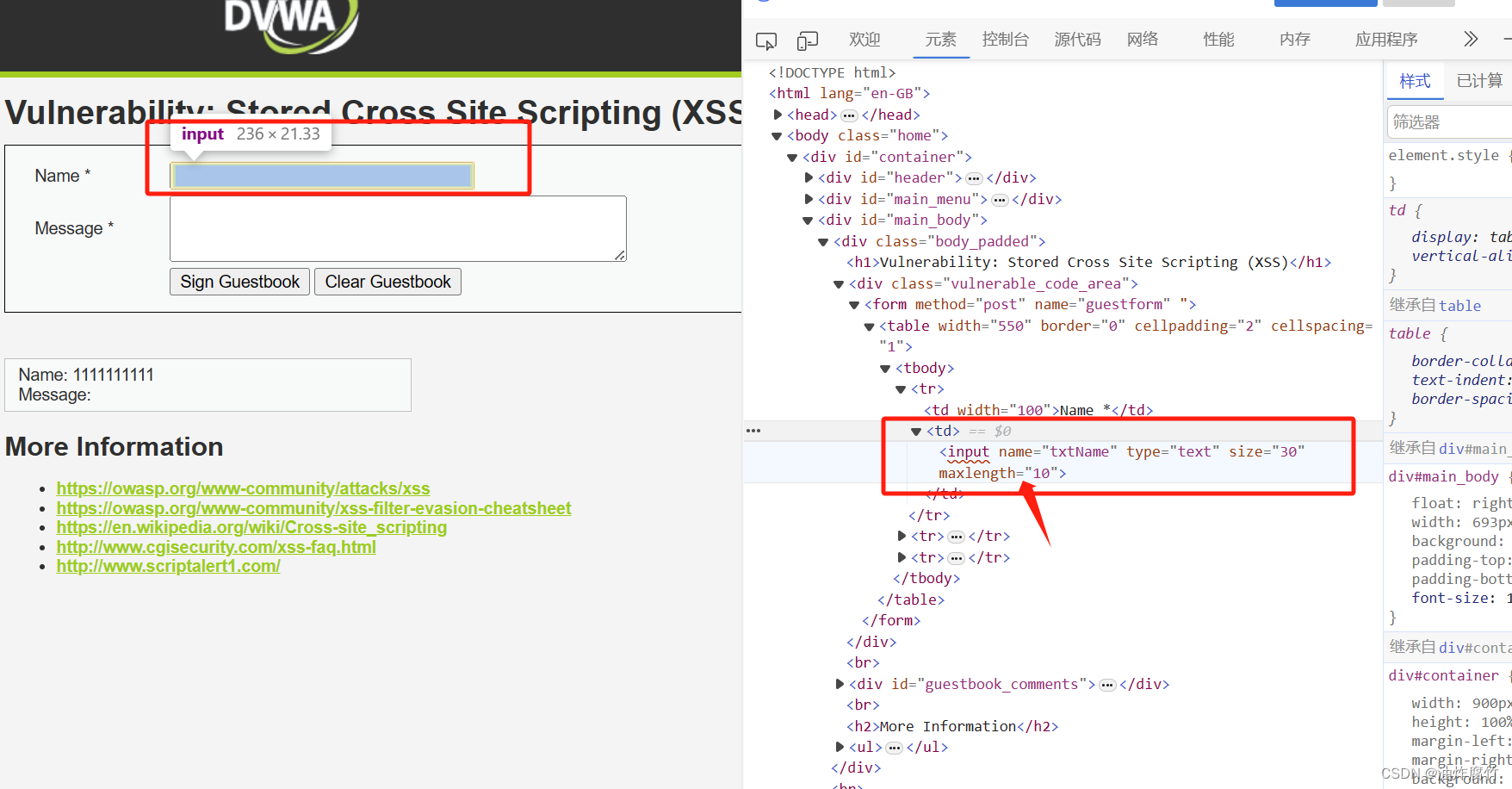Activate the inspect element picker icon

click(x=765, y=40)
